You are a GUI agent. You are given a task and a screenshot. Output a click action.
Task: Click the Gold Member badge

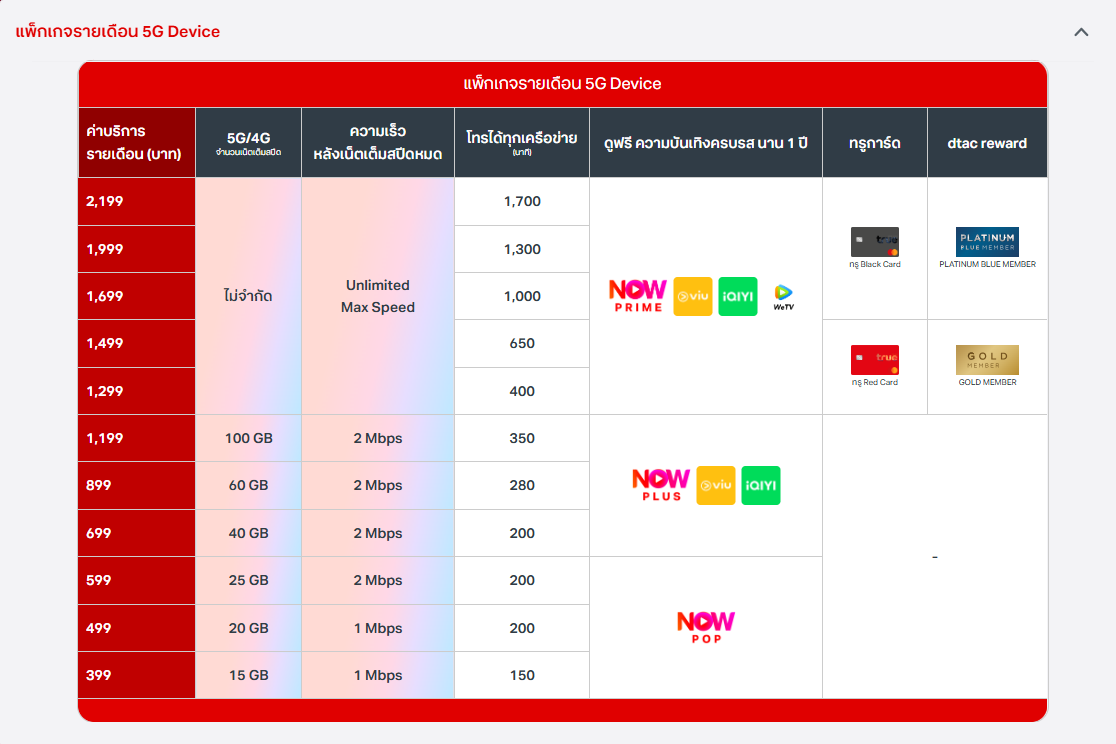point(987,360)
